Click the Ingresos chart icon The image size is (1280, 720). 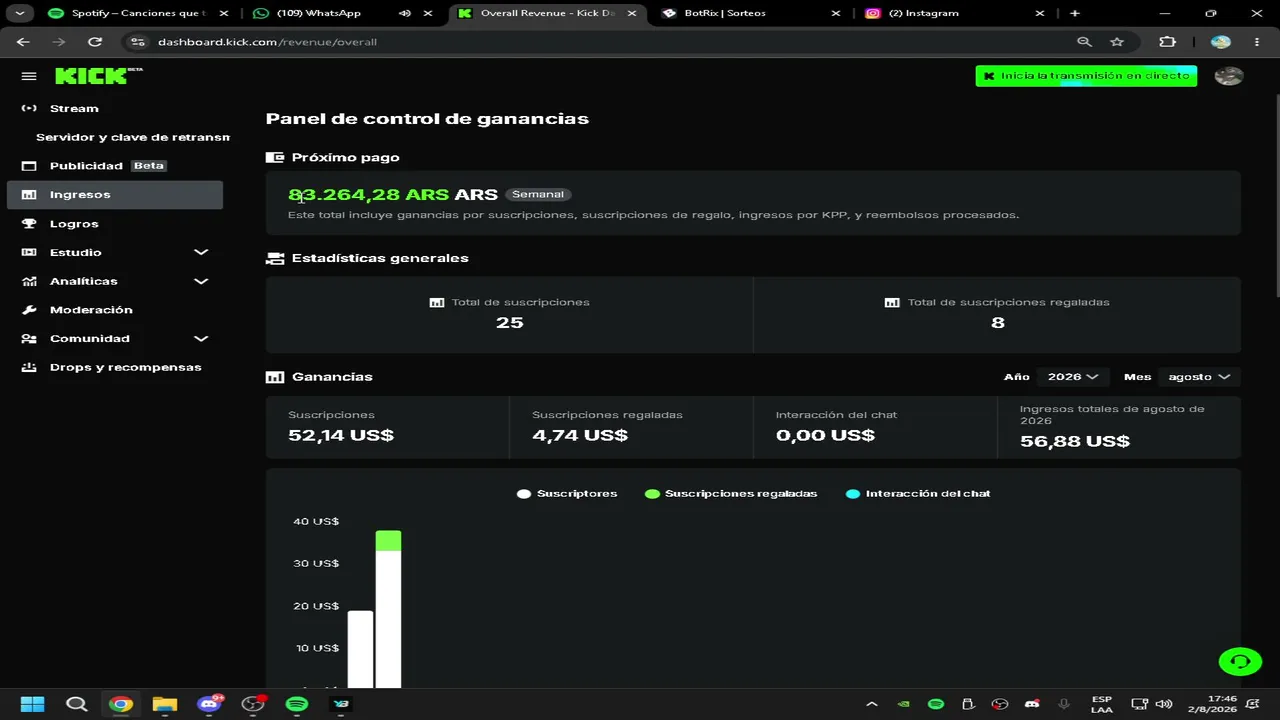(x=29, y=195)
